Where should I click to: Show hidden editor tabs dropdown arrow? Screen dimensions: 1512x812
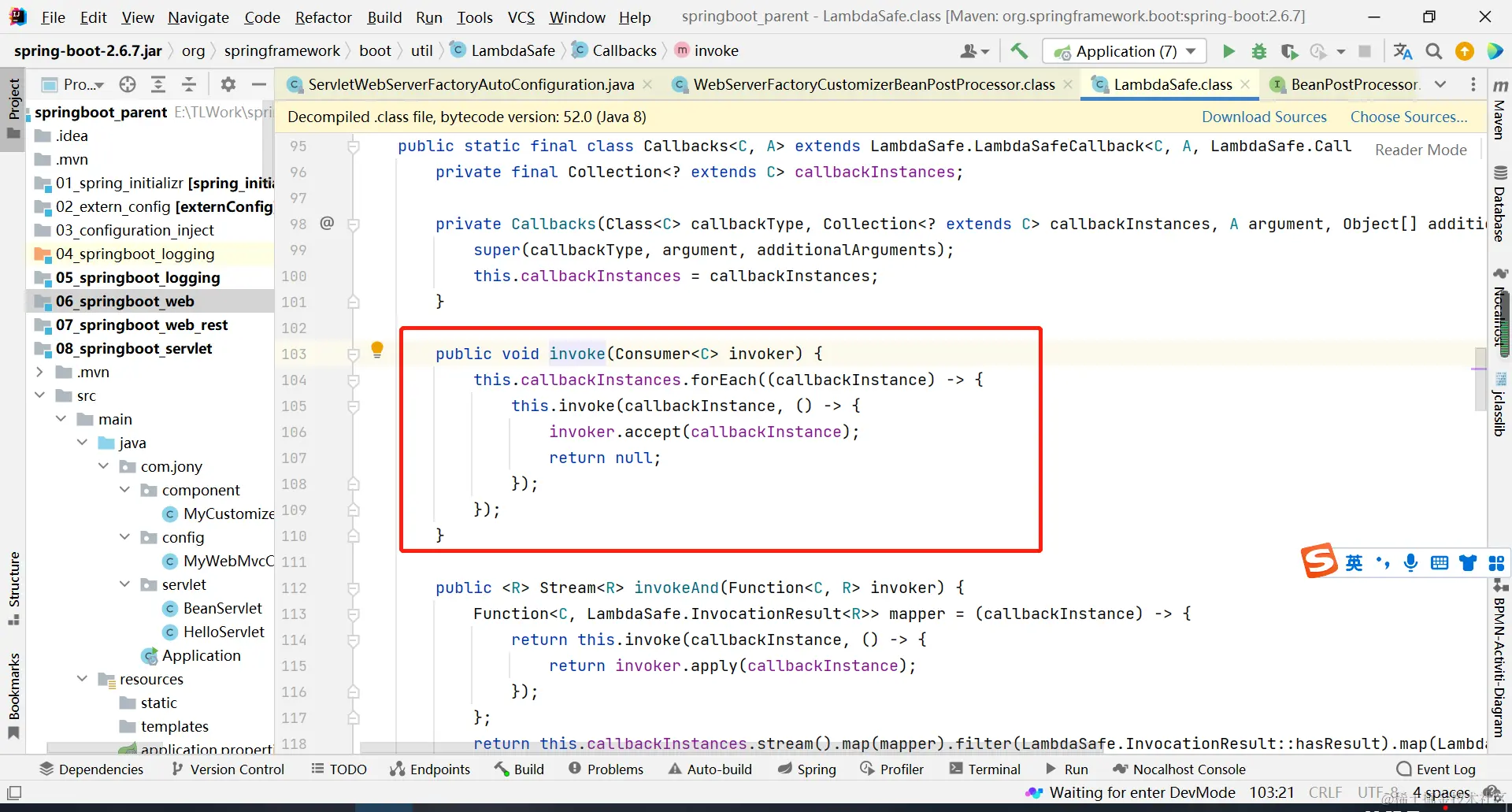click(x=1440, y=84)
